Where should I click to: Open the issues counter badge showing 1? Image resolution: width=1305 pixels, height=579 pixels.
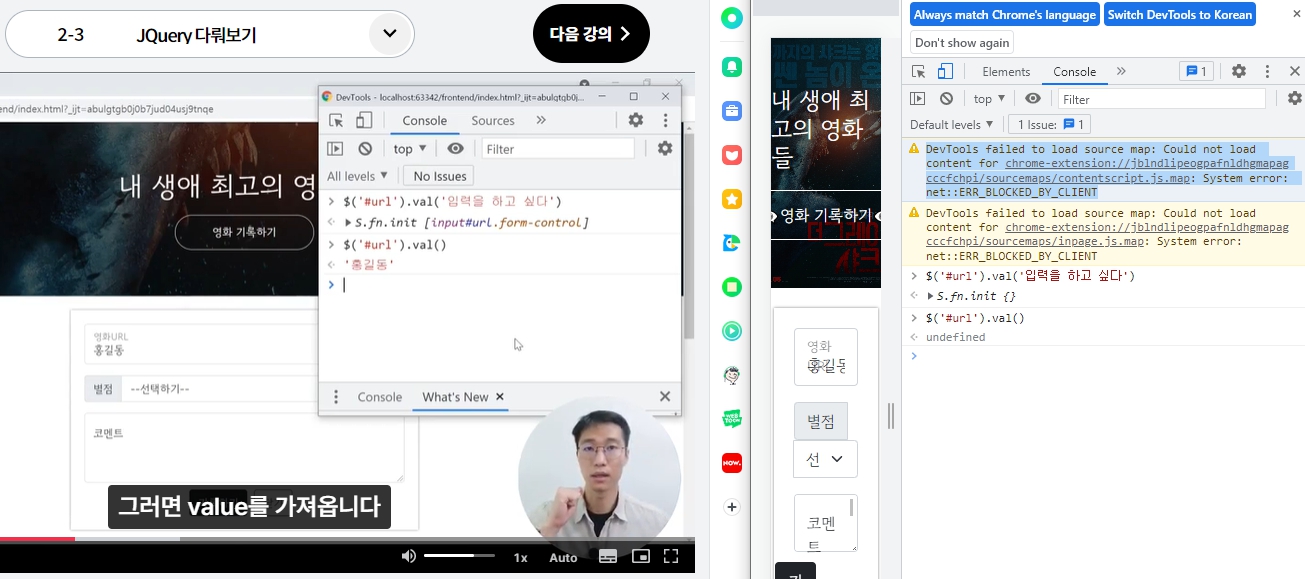1196,71
